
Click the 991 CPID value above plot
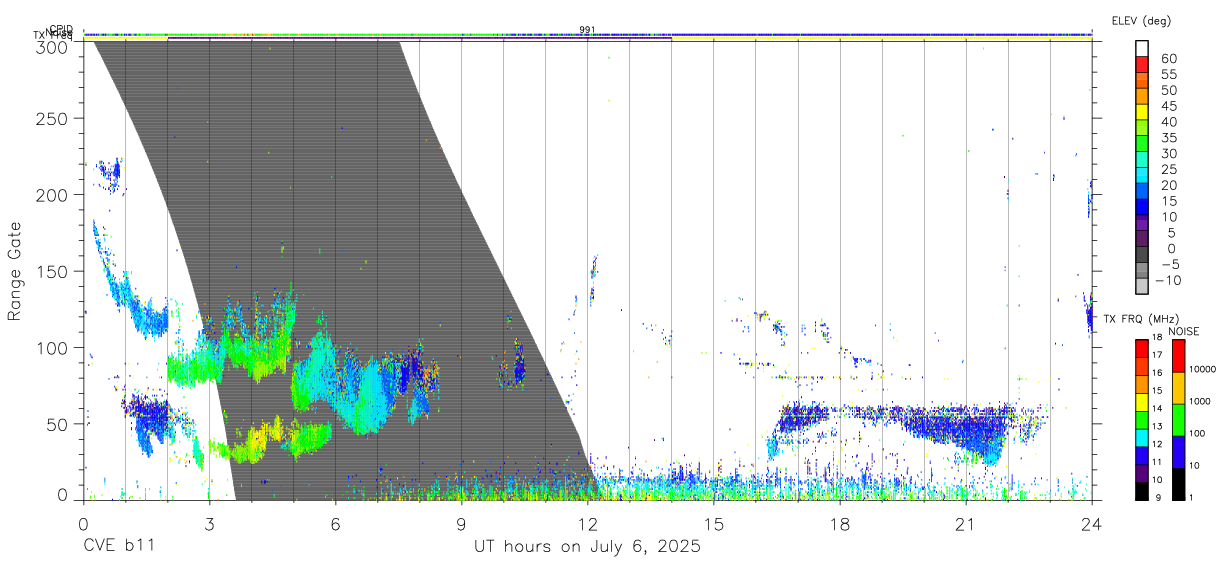(x=588, y=30)
